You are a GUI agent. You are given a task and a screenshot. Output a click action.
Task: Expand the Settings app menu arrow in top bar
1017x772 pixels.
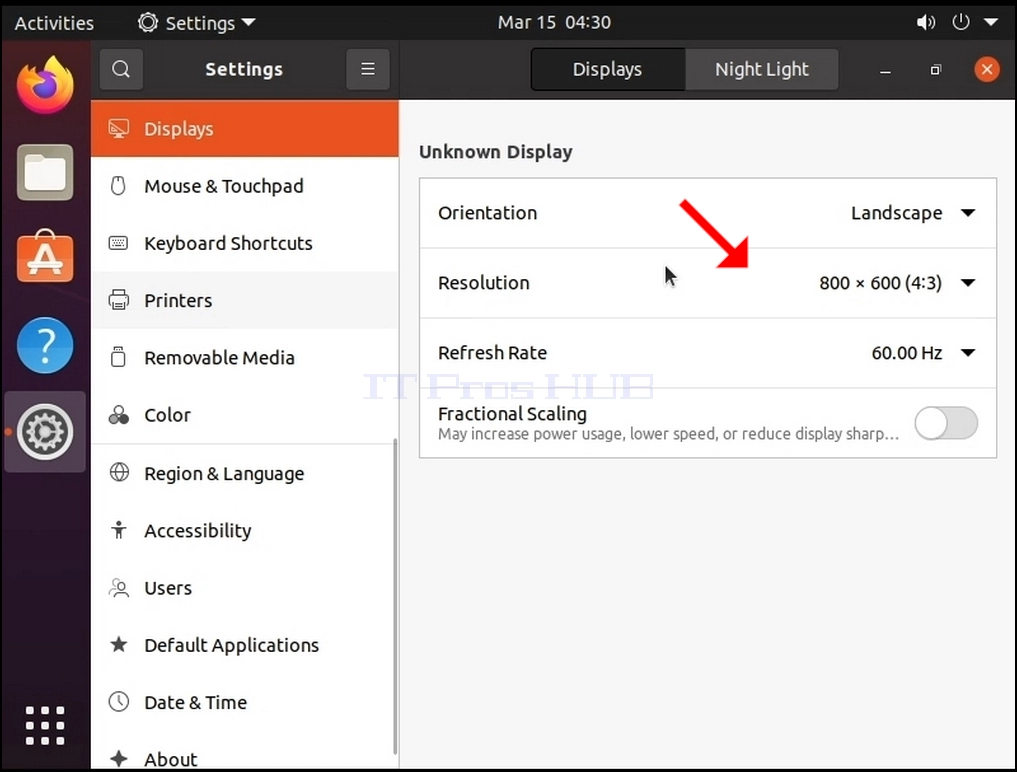[x=248, y=23]
